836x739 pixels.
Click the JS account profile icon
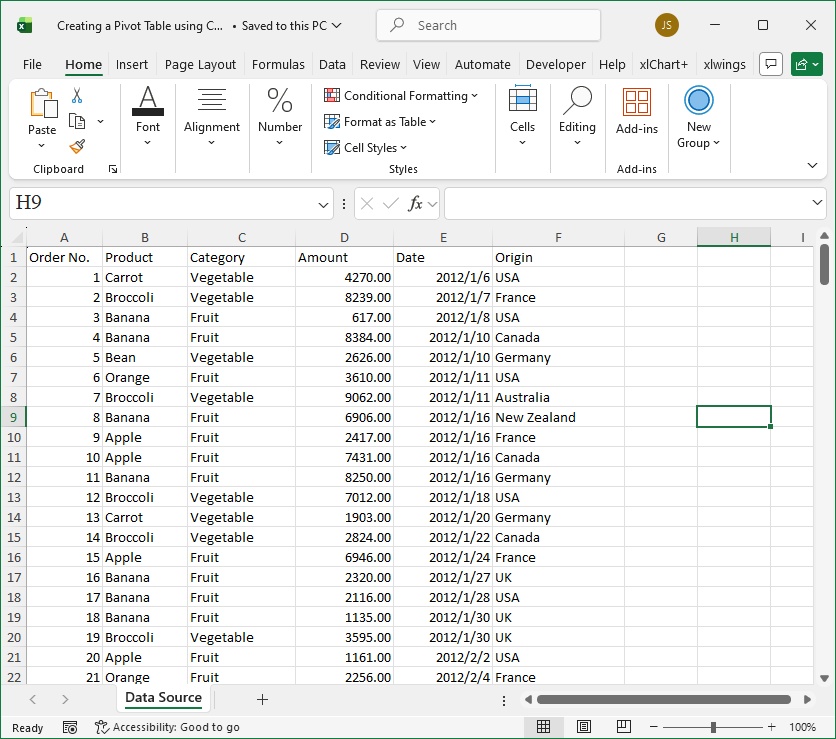point(666,25)
